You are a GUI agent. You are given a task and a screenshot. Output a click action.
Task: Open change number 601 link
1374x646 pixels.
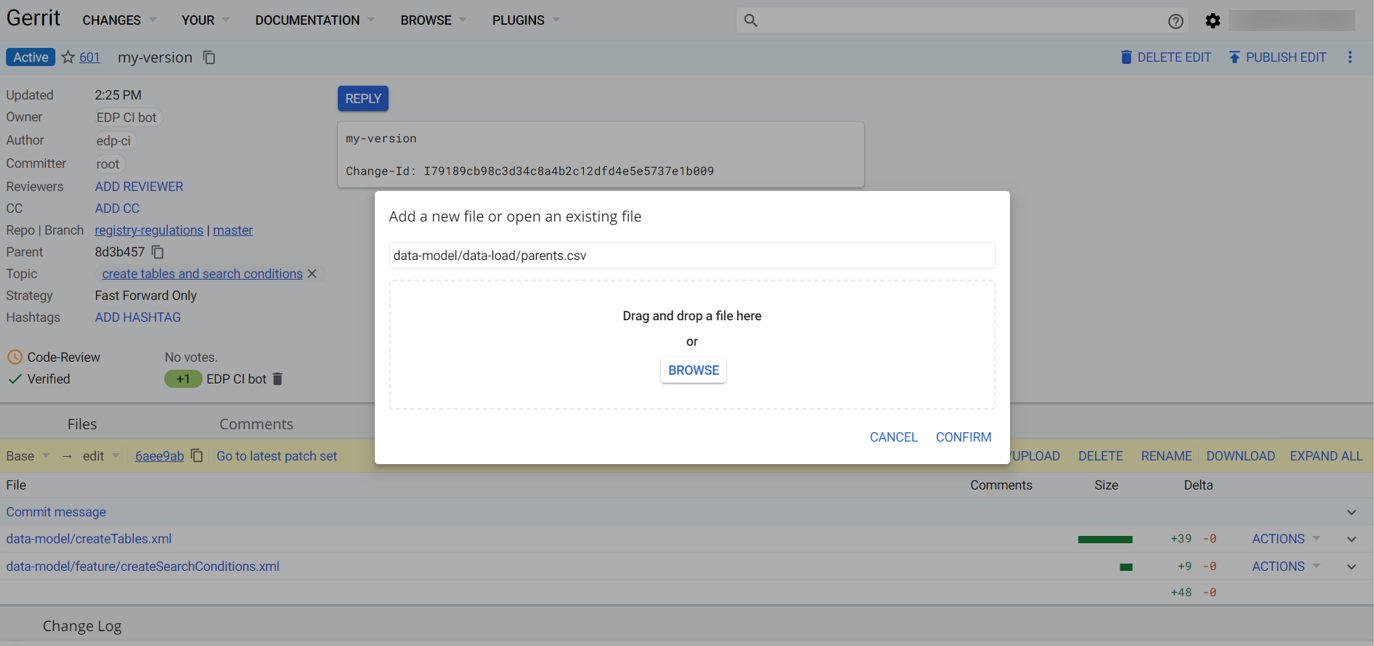90,57
